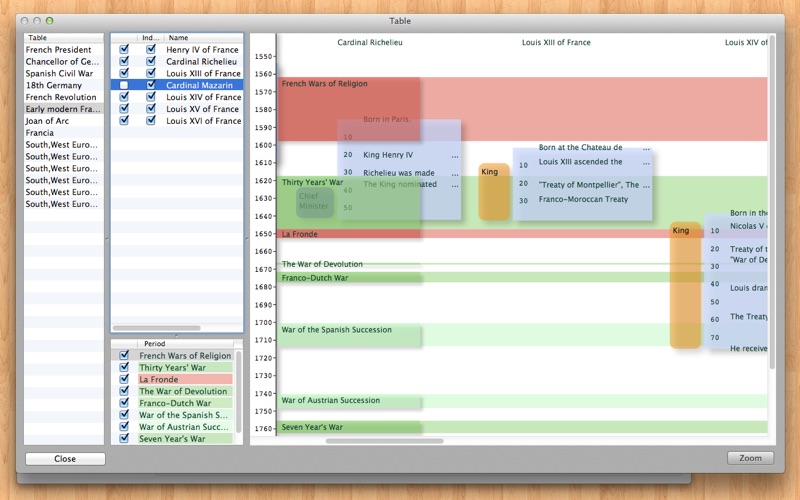Click Thirty Years' War timeline label
800x500 pixels.
[x=312, y=182]
